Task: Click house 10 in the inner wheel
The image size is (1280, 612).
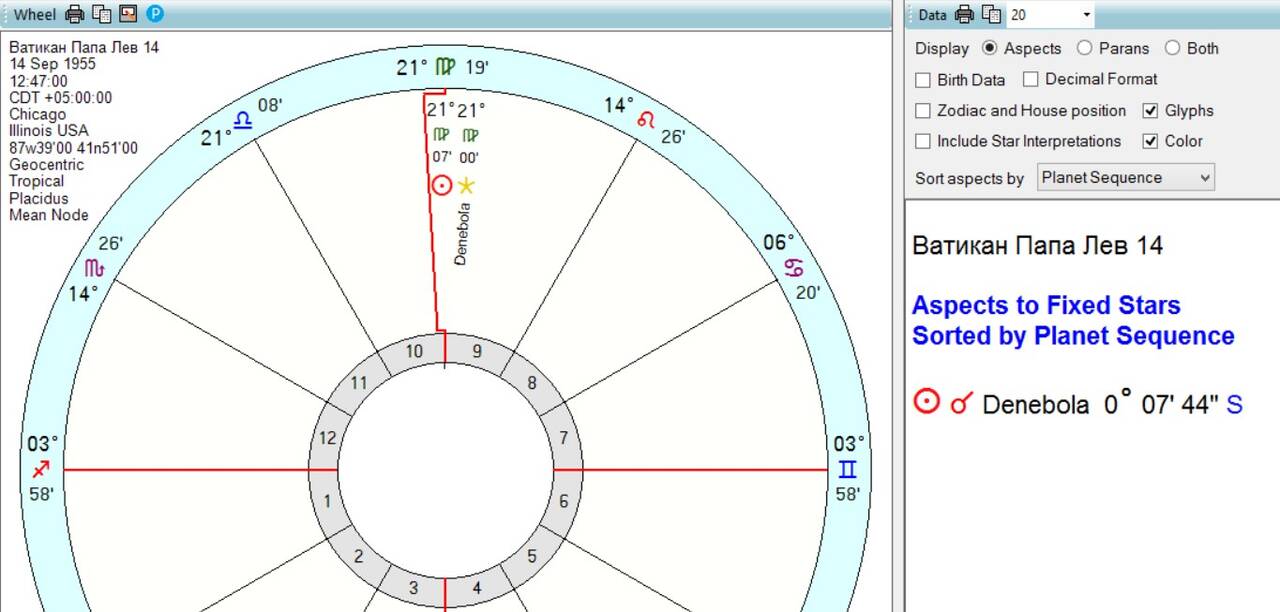Action: pyautogui.click(x=414, y=351)
